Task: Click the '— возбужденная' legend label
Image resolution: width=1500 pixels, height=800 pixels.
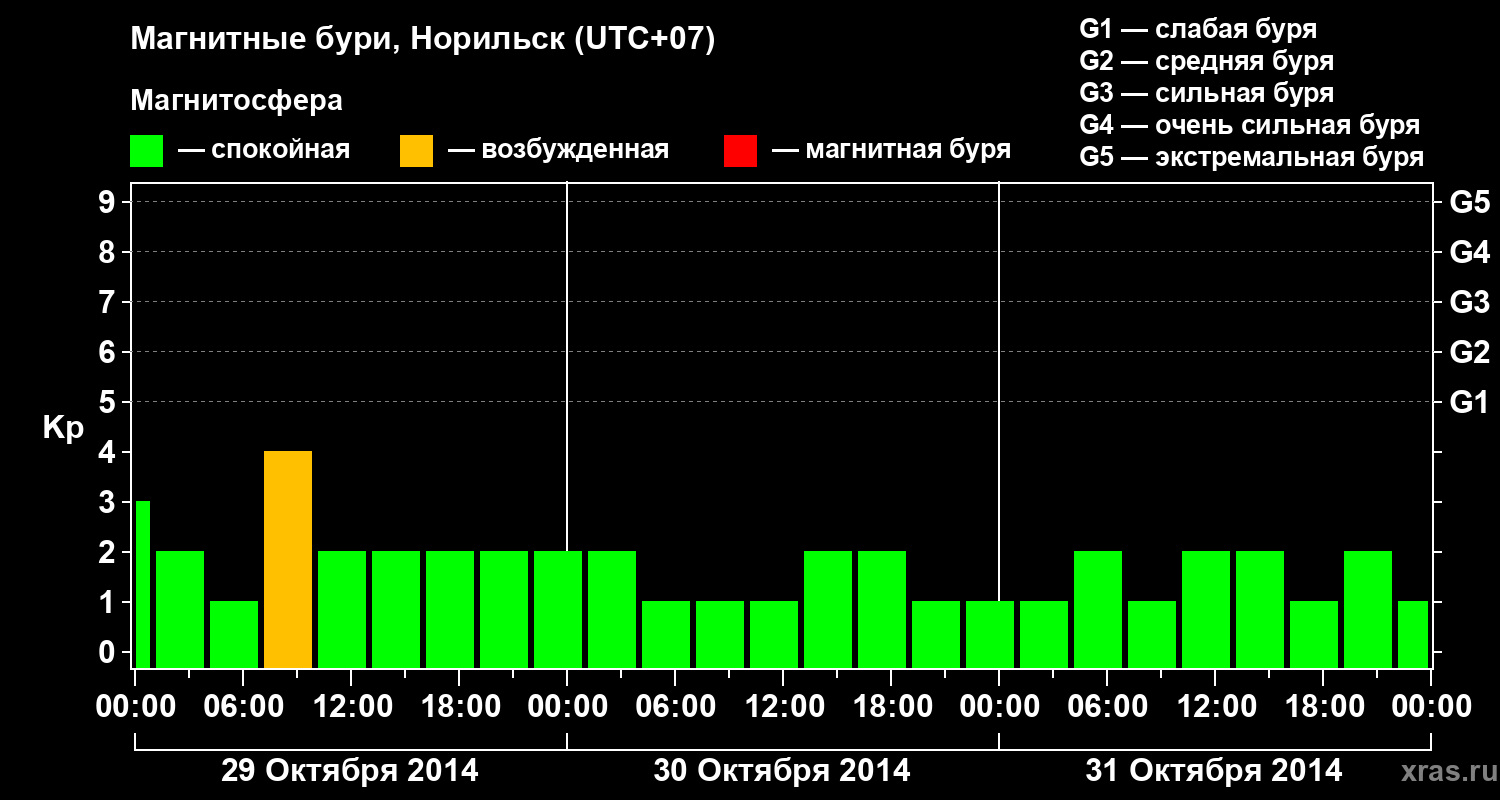Action: coord(558,151)
